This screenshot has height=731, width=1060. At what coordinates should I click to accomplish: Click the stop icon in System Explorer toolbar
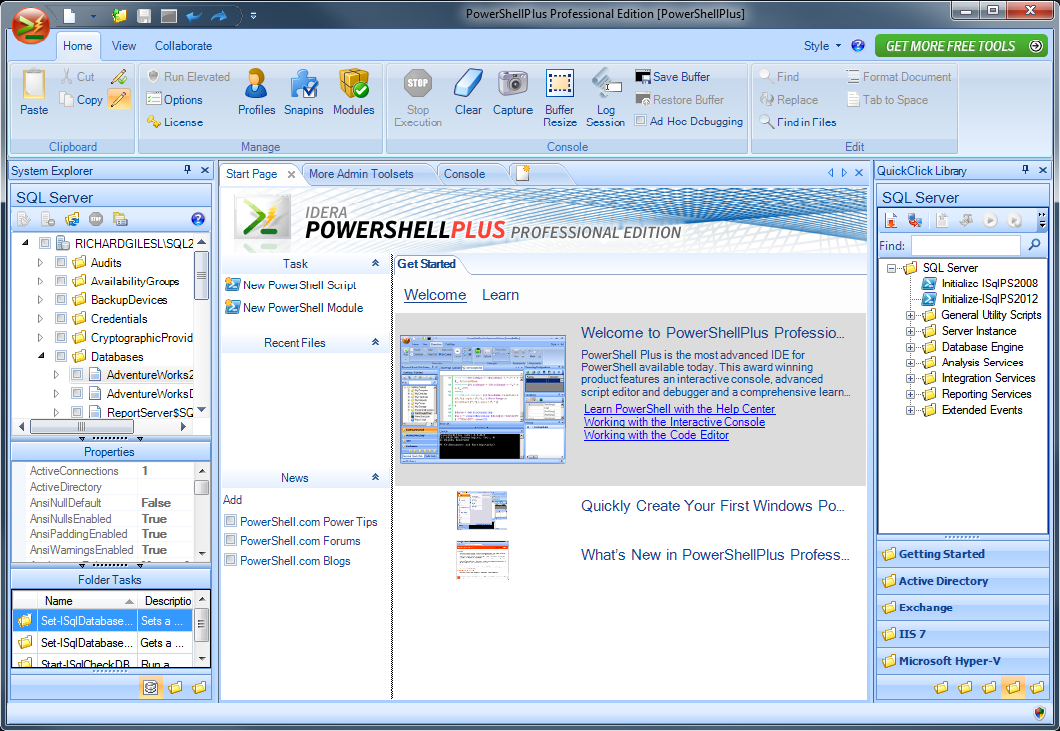click(x=96, y=218)
